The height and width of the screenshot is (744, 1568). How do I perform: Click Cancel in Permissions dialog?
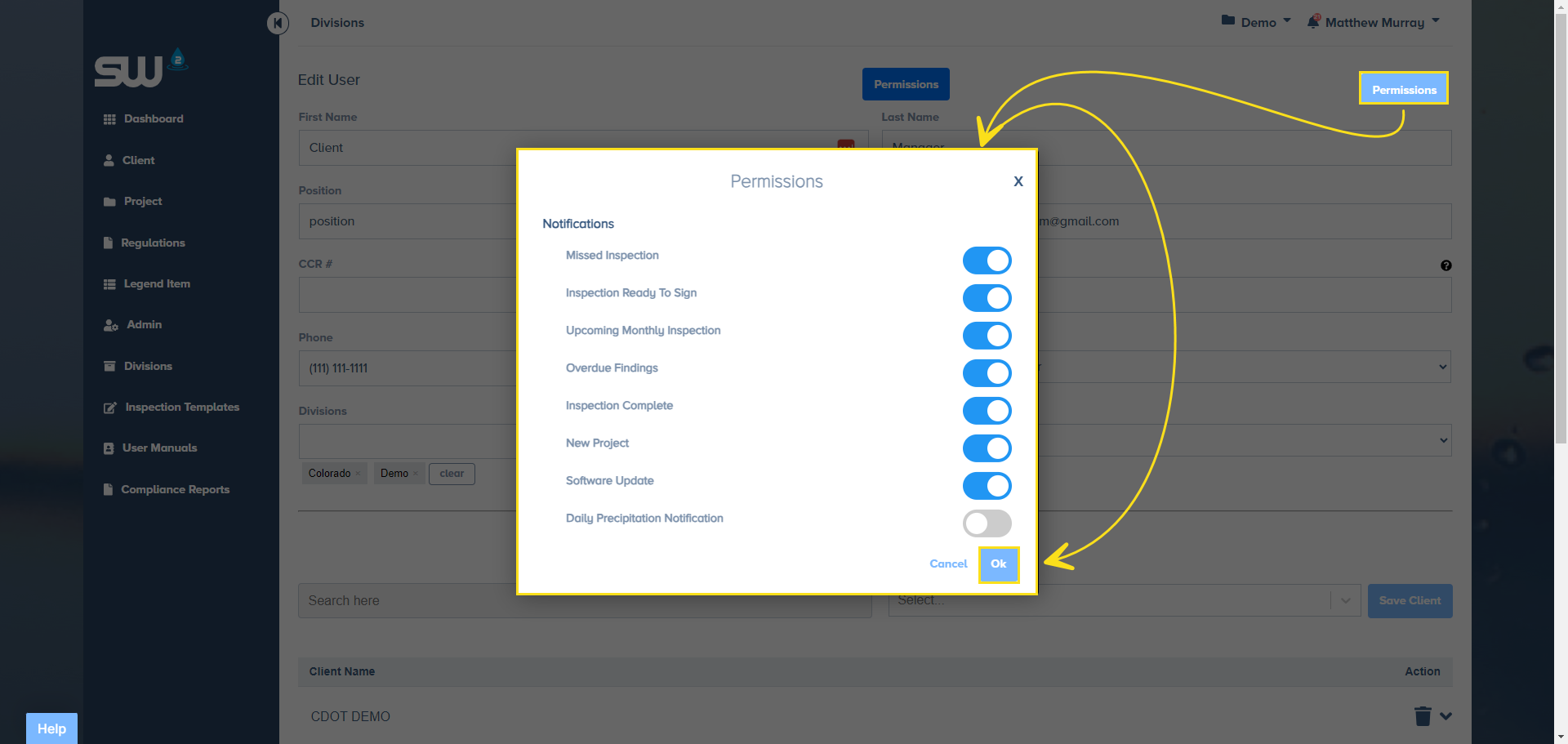948,564
